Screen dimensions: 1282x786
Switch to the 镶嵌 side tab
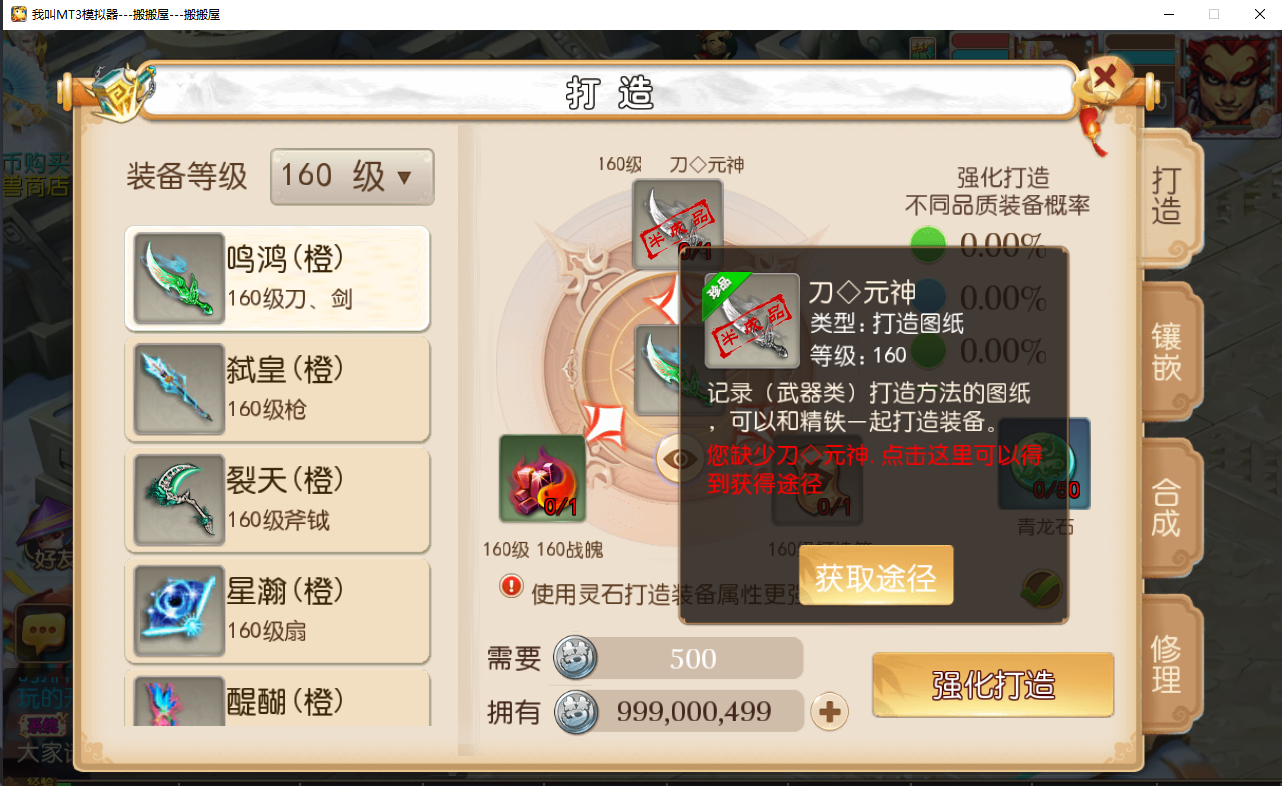[1167, 350]
